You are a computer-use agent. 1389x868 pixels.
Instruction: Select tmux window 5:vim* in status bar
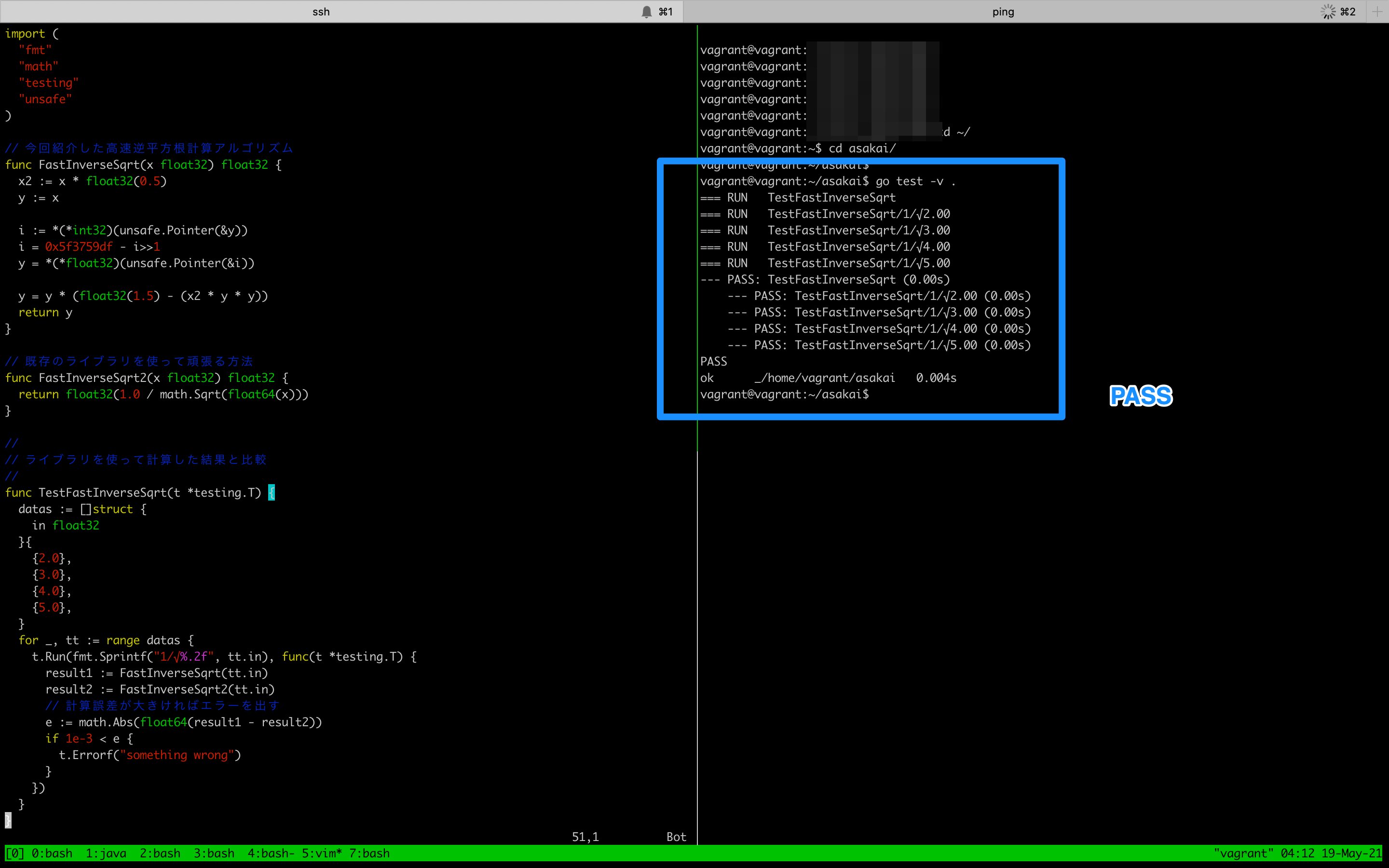pos(322,853)
